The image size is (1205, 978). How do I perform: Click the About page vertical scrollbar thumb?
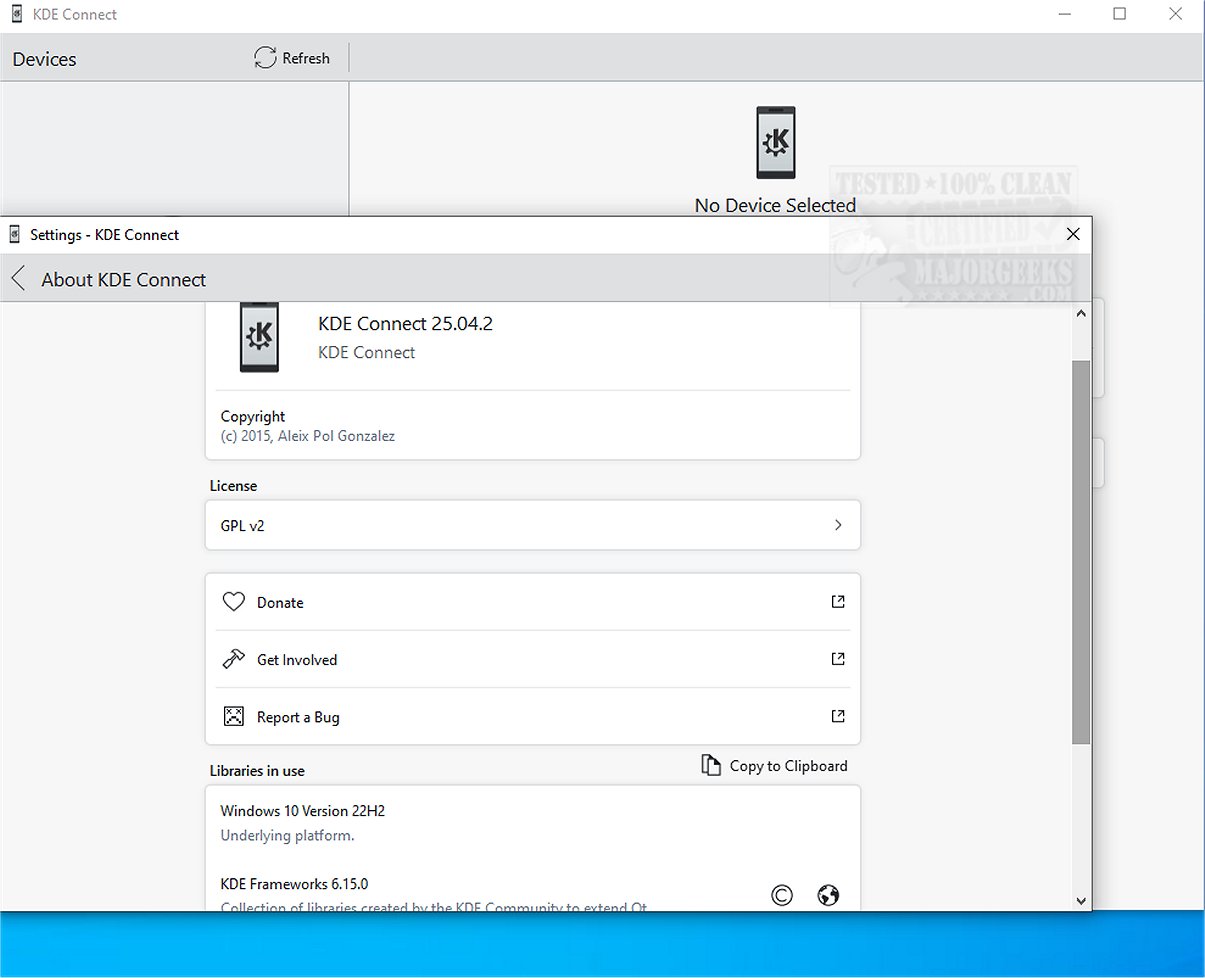[1081, 552]
